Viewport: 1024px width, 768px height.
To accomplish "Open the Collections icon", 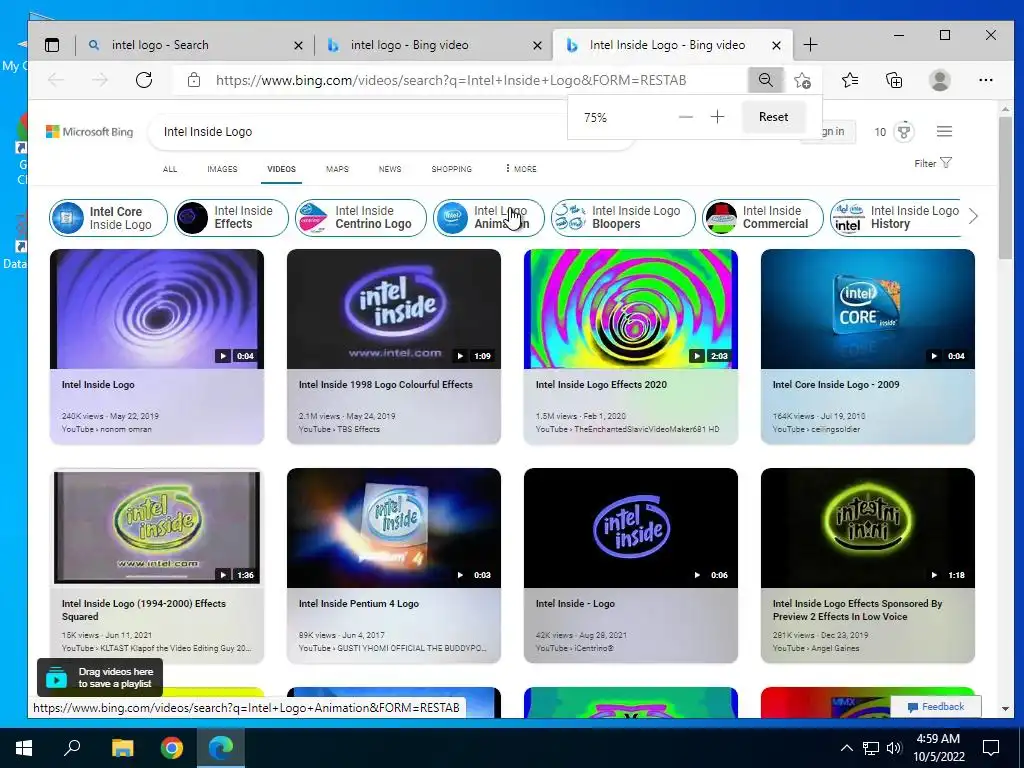I will [x=894, y=80].
